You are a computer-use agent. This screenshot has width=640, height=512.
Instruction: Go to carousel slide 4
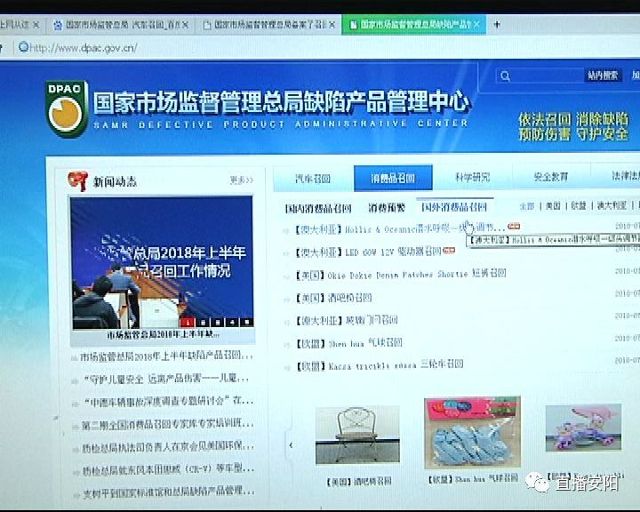coord(231,322)
